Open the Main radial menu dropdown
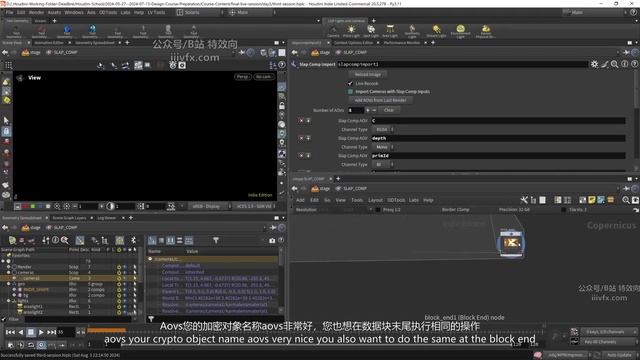This screenshot has height=360, width=640. click(x=251, y=12)
